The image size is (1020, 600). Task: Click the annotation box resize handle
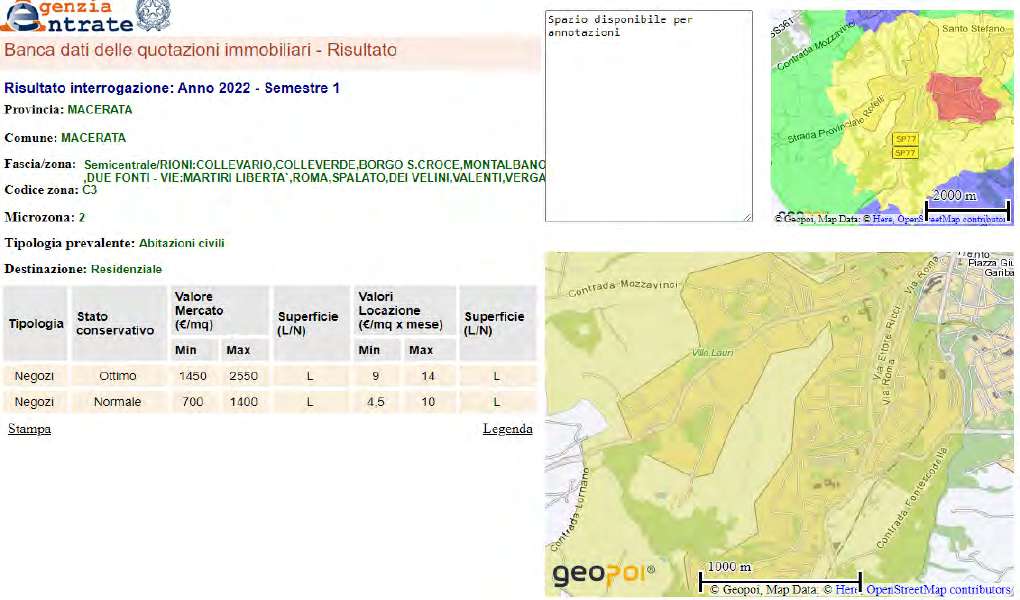pos(747,217)
